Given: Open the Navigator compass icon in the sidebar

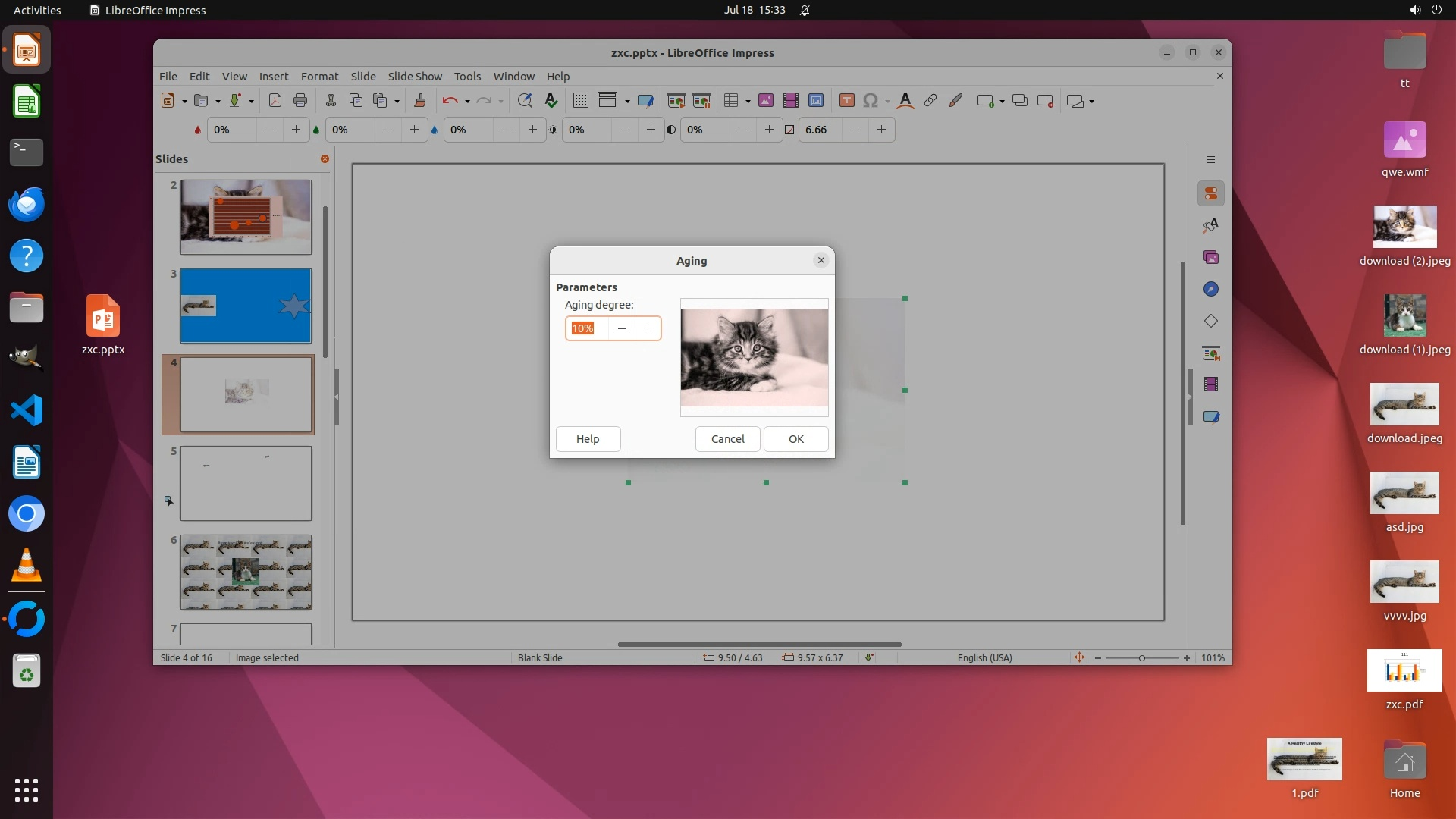Looking at the screenshot, I should coord(1211,289).
